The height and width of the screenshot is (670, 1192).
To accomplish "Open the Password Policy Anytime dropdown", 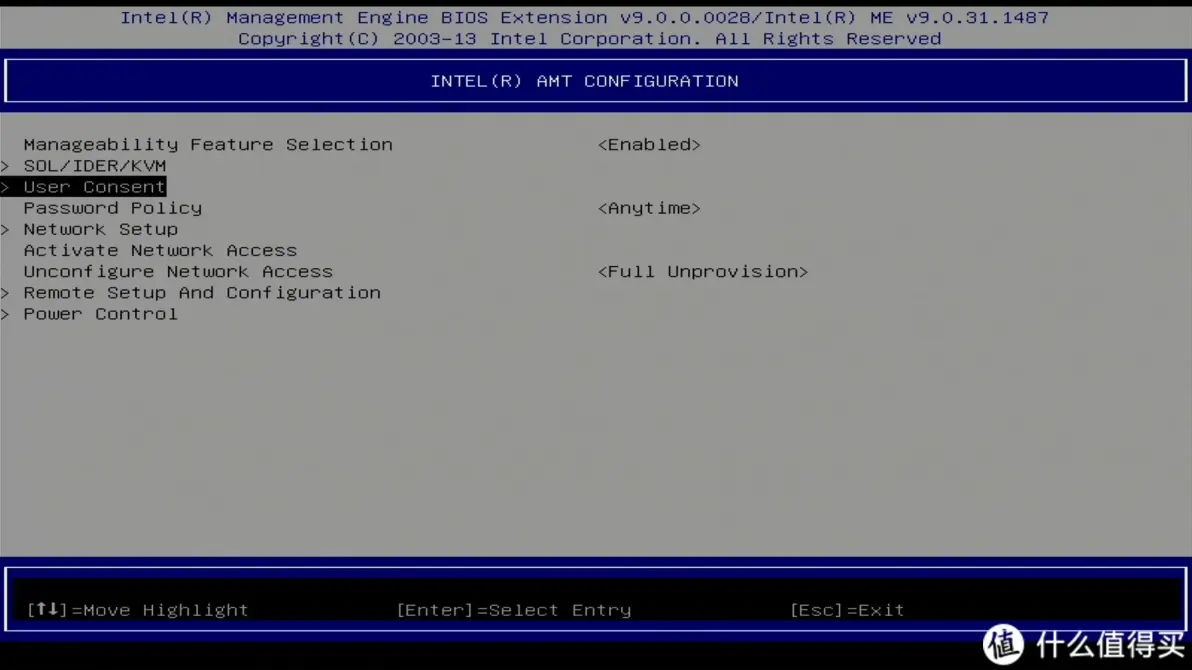I will point(649,207).
